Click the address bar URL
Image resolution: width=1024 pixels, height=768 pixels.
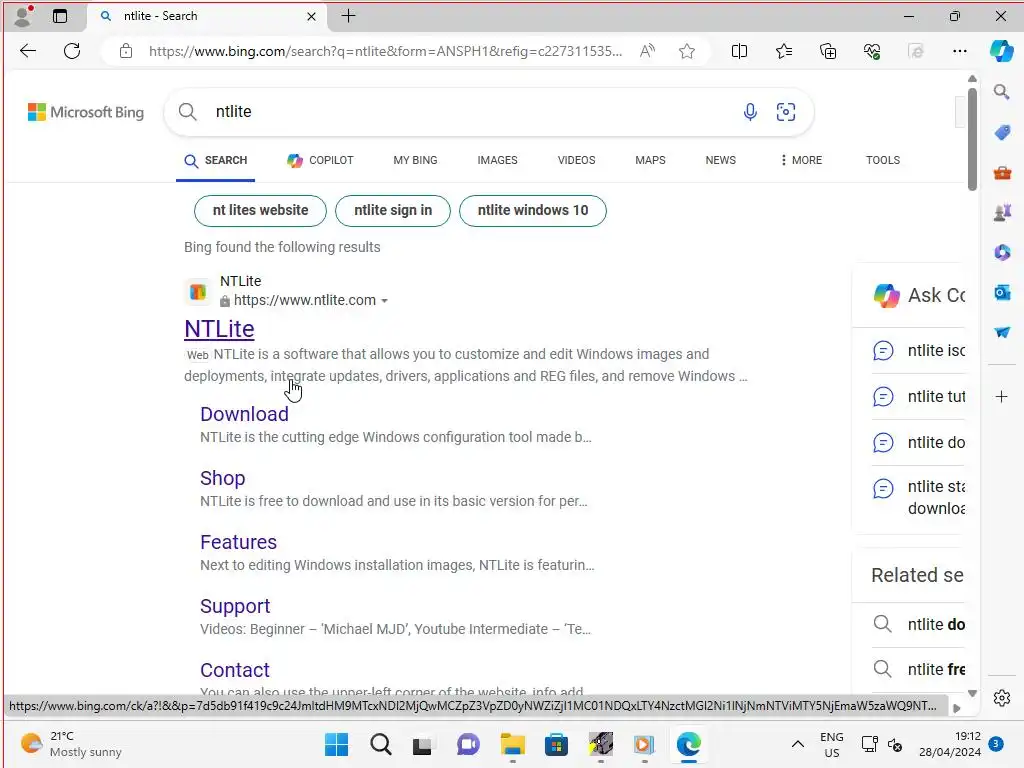pos(385,51)
